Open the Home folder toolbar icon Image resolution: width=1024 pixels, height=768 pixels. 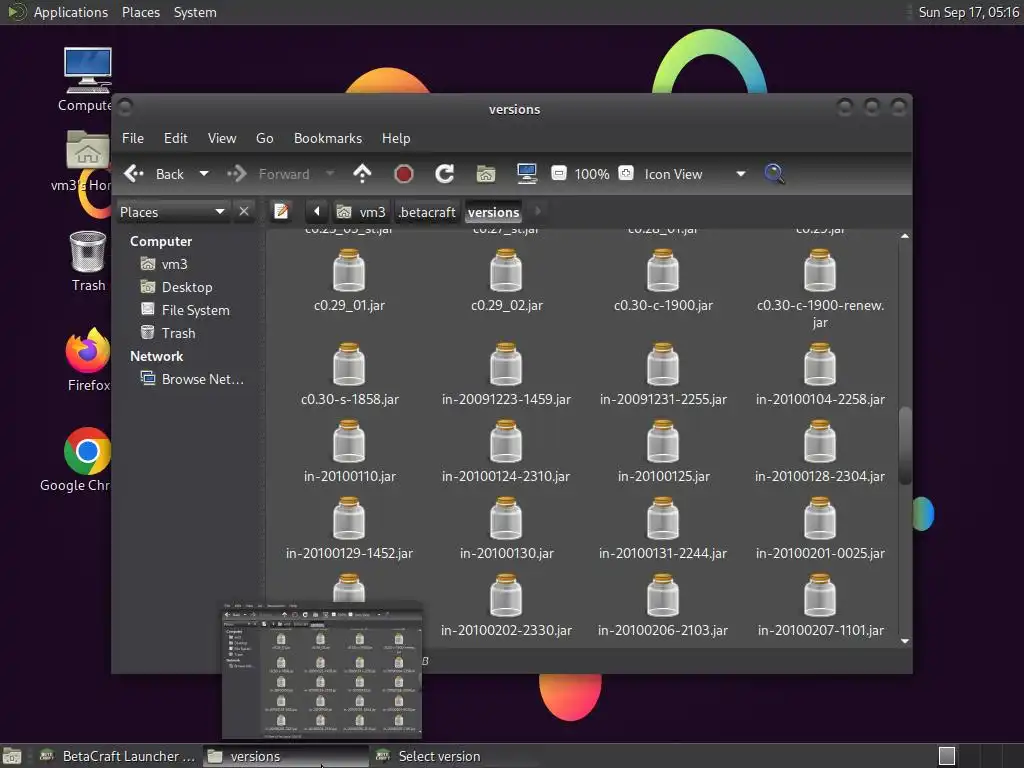(485, 174)
